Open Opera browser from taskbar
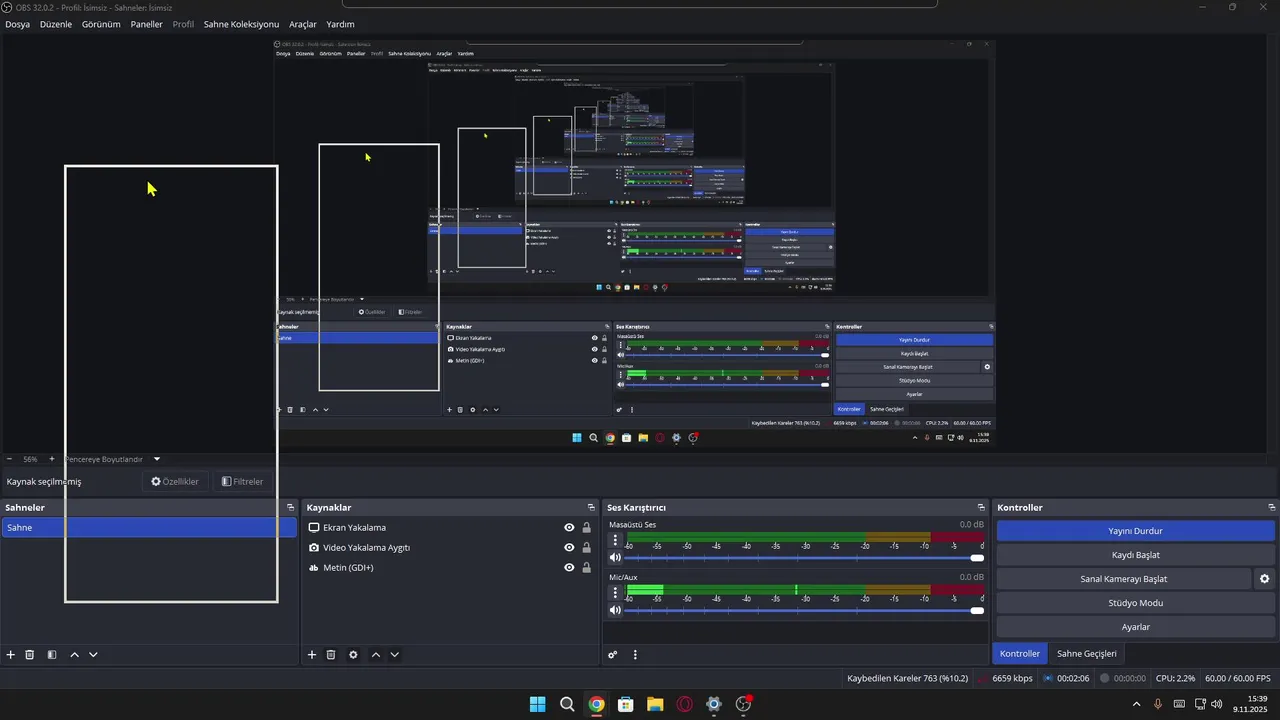This screenshot has height=720, width=1280. 685,704
